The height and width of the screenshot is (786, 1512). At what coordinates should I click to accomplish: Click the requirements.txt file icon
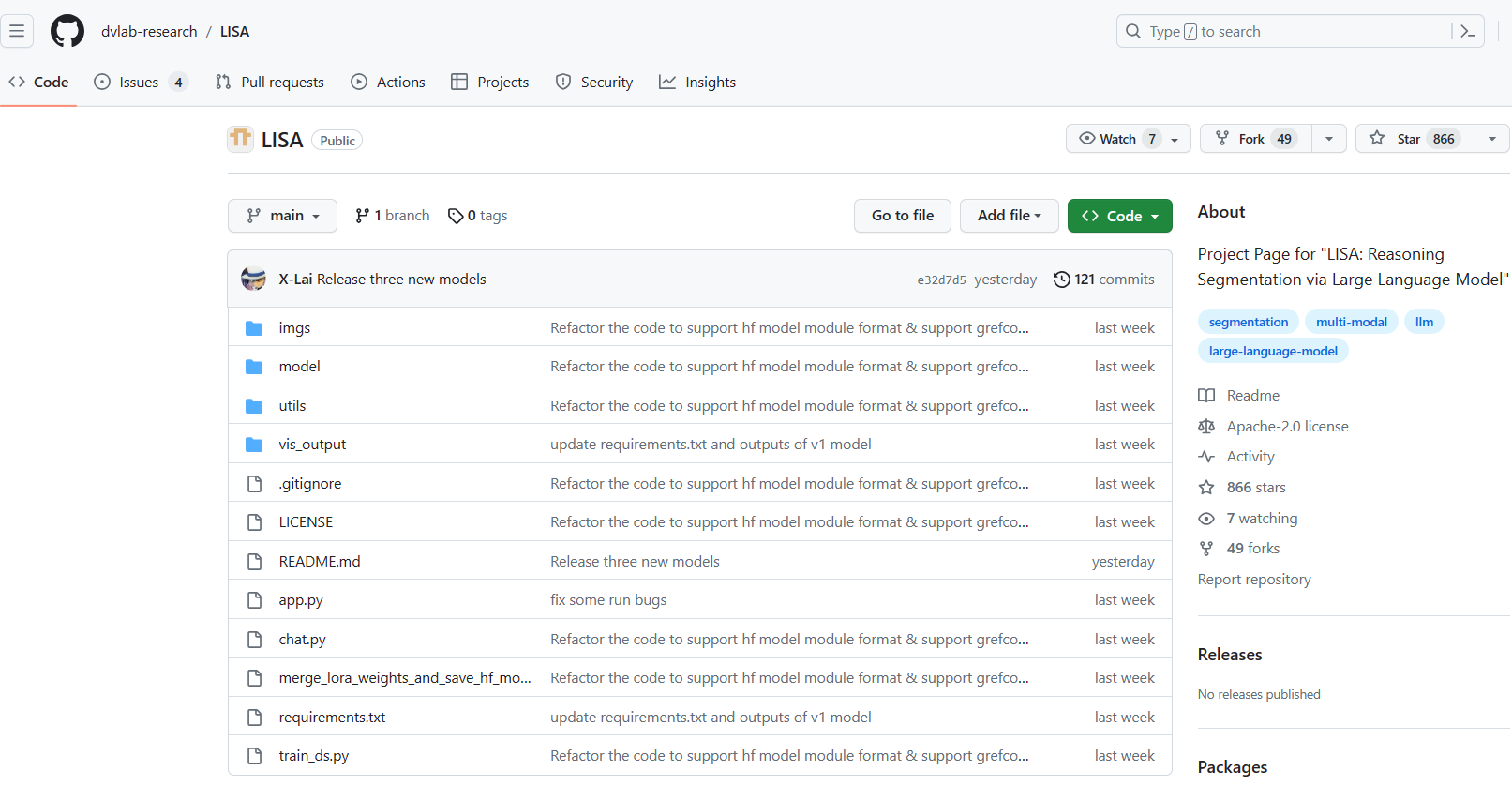254,718
